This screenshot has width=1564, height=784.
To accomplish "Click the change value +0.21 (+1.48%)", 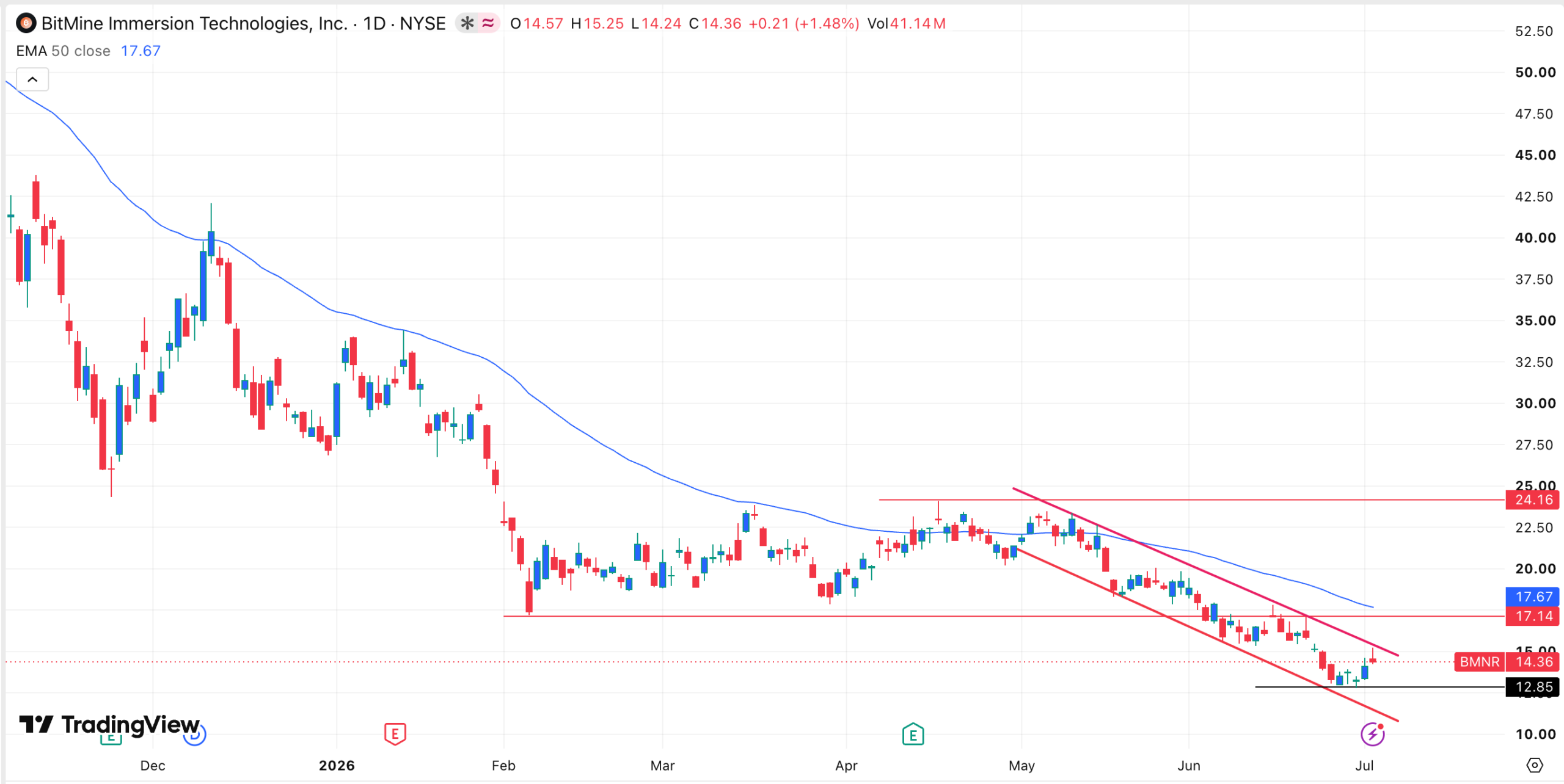I will click(x=803, y=24).
